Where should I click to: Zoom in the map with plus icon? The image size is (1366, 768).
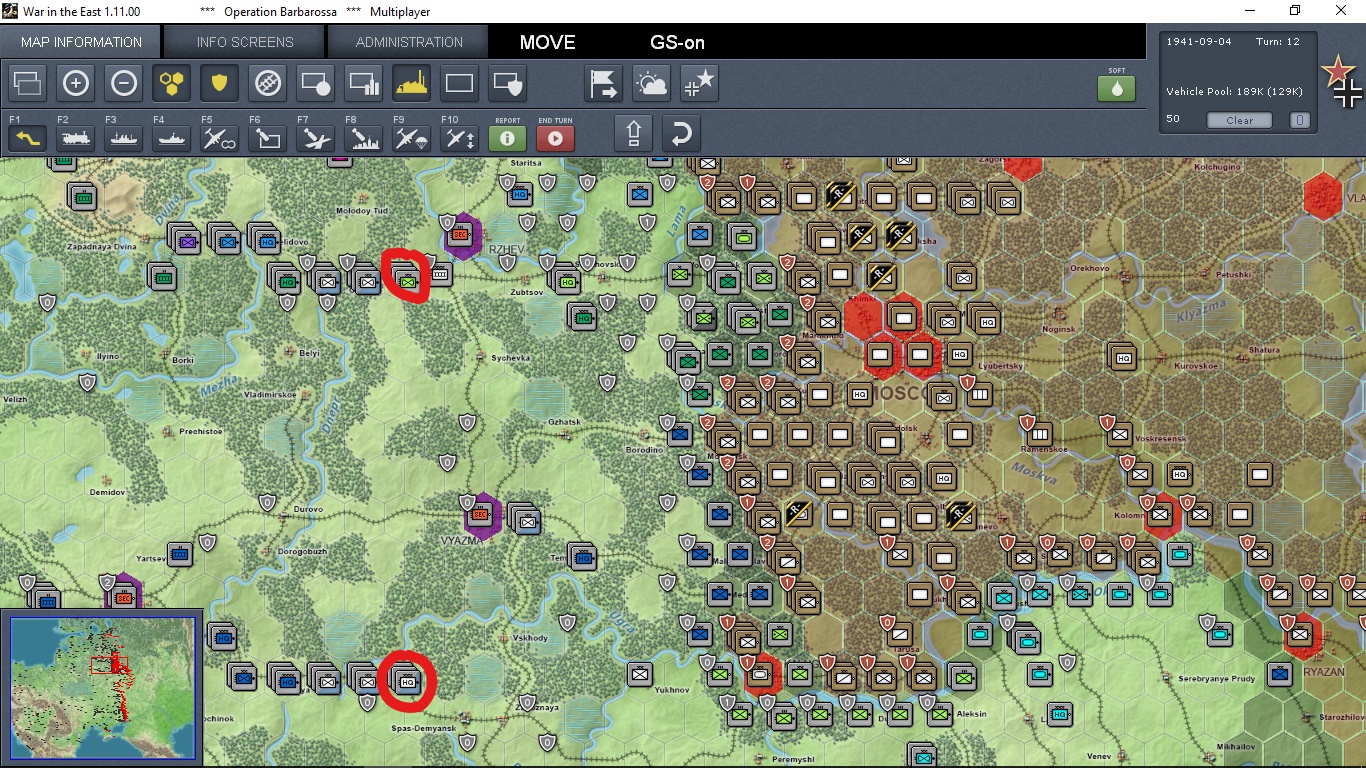75,84
